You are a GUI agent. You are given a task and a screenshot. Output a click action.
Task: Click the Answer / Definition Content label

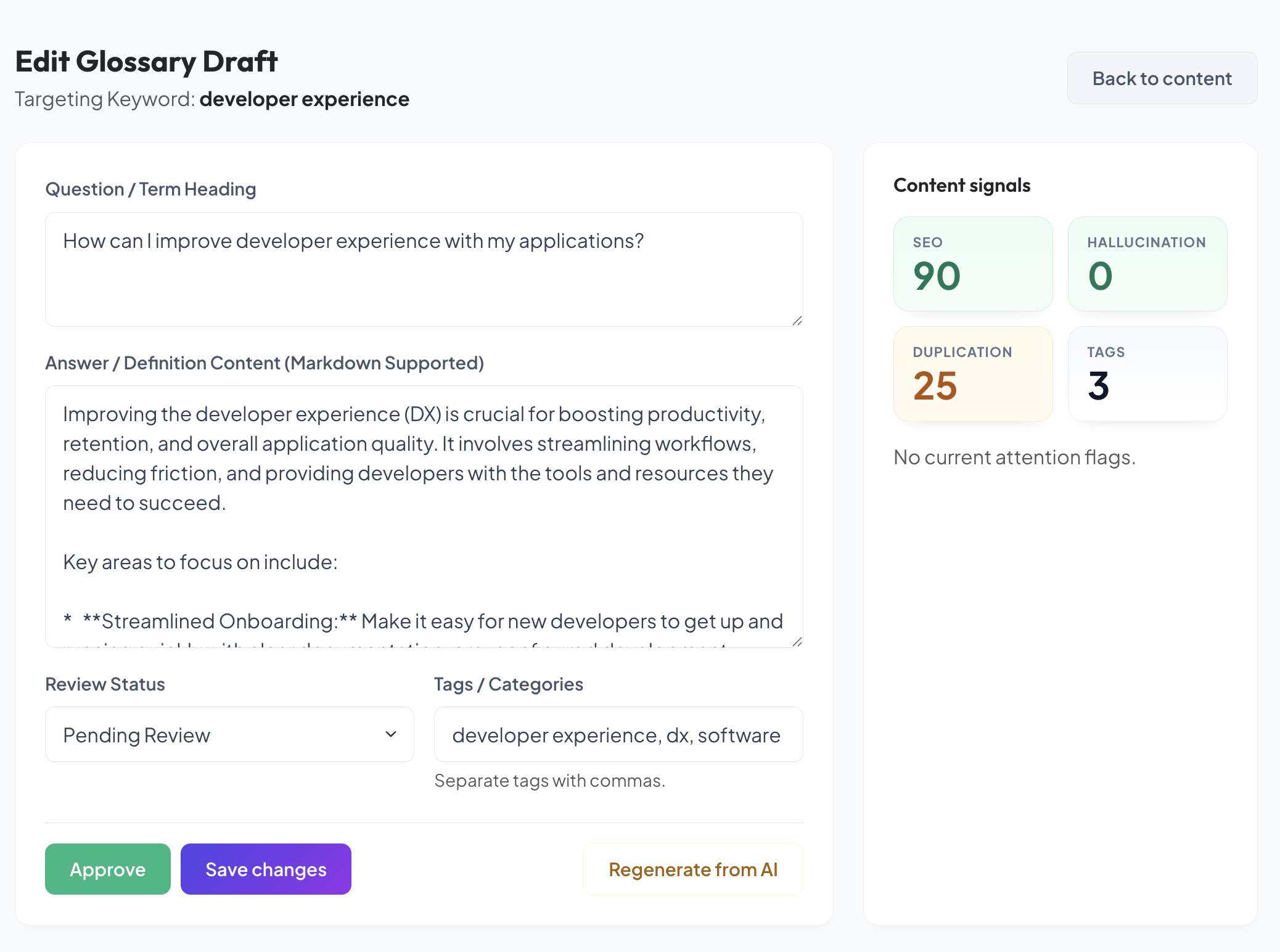click(x=265, y=363)
